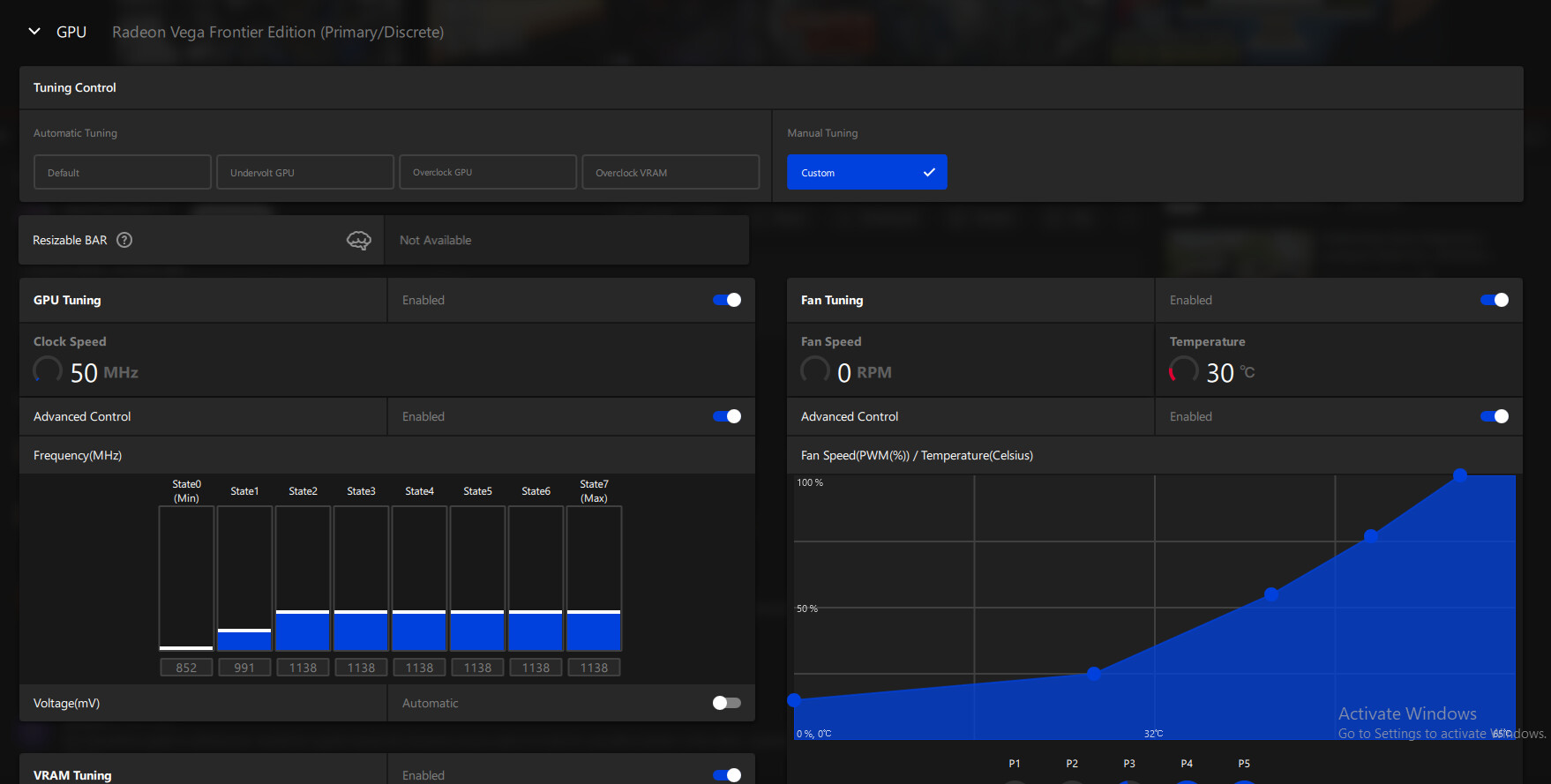The width and height of the screenshot is (1551, 784).
Task: Click the State1 frequency field showing 991
Action: click(244, 668)
